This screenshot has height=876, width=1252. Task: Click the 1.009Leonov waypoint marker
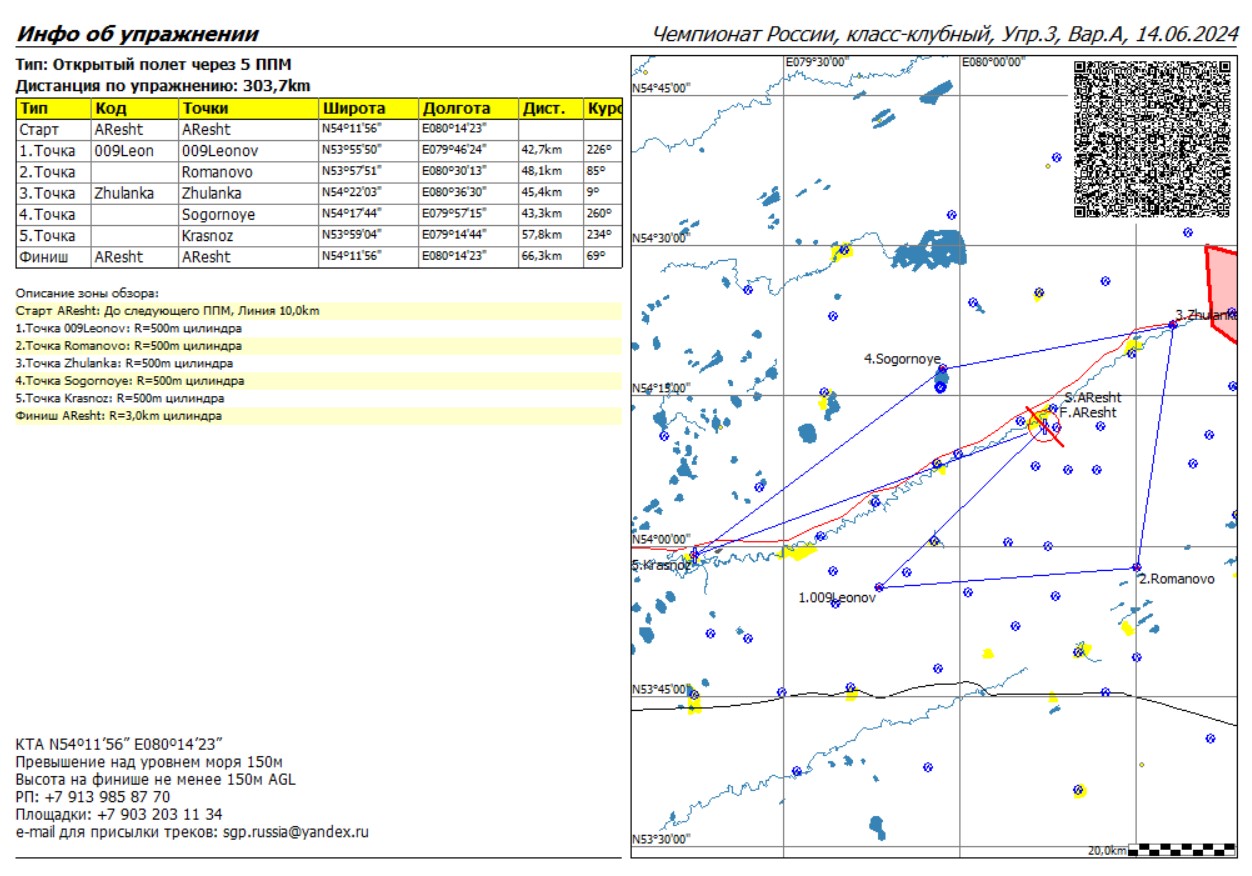tap(879, 587)
